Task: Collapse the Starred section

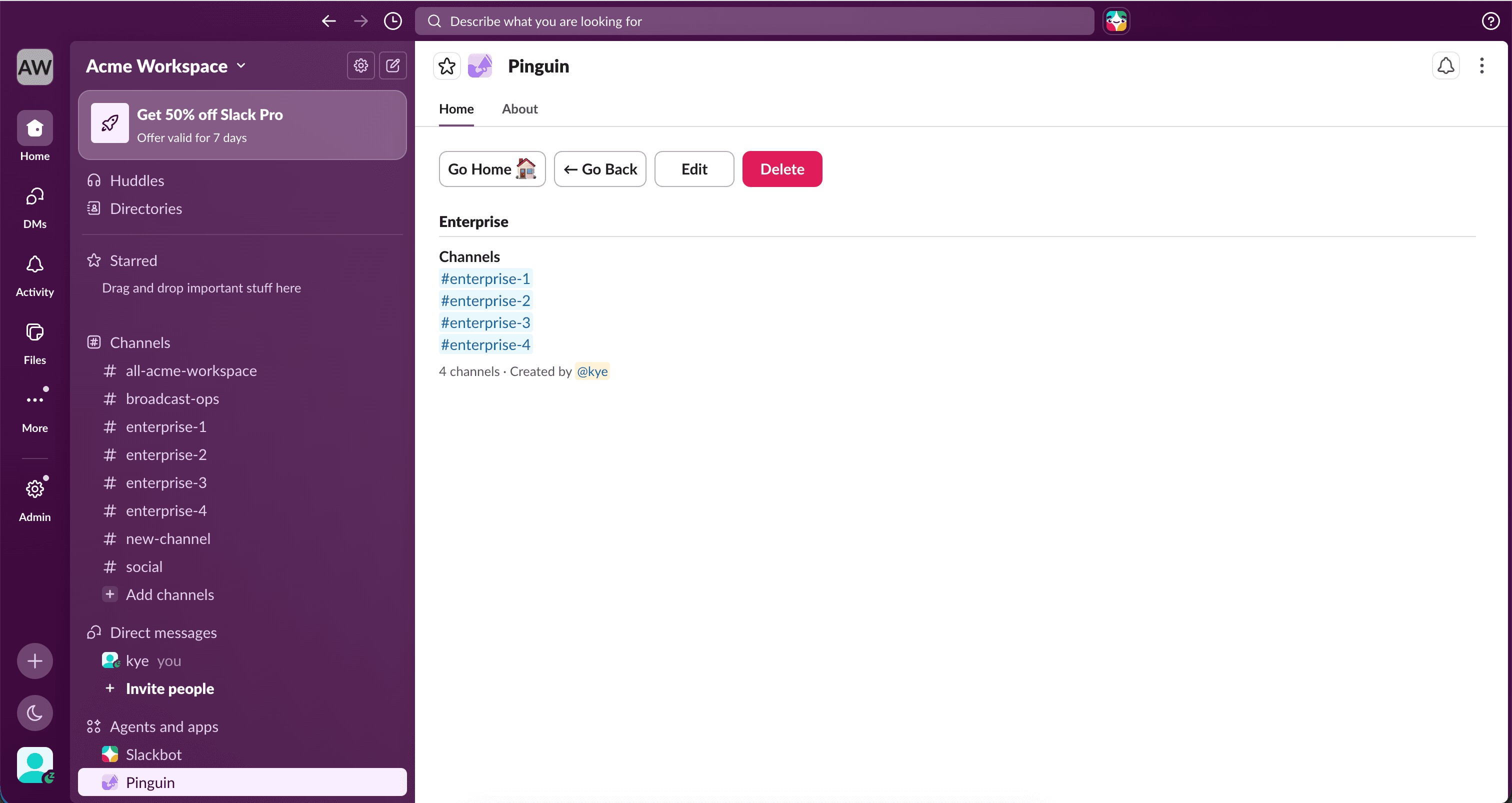Action: [x=133, y=260]
